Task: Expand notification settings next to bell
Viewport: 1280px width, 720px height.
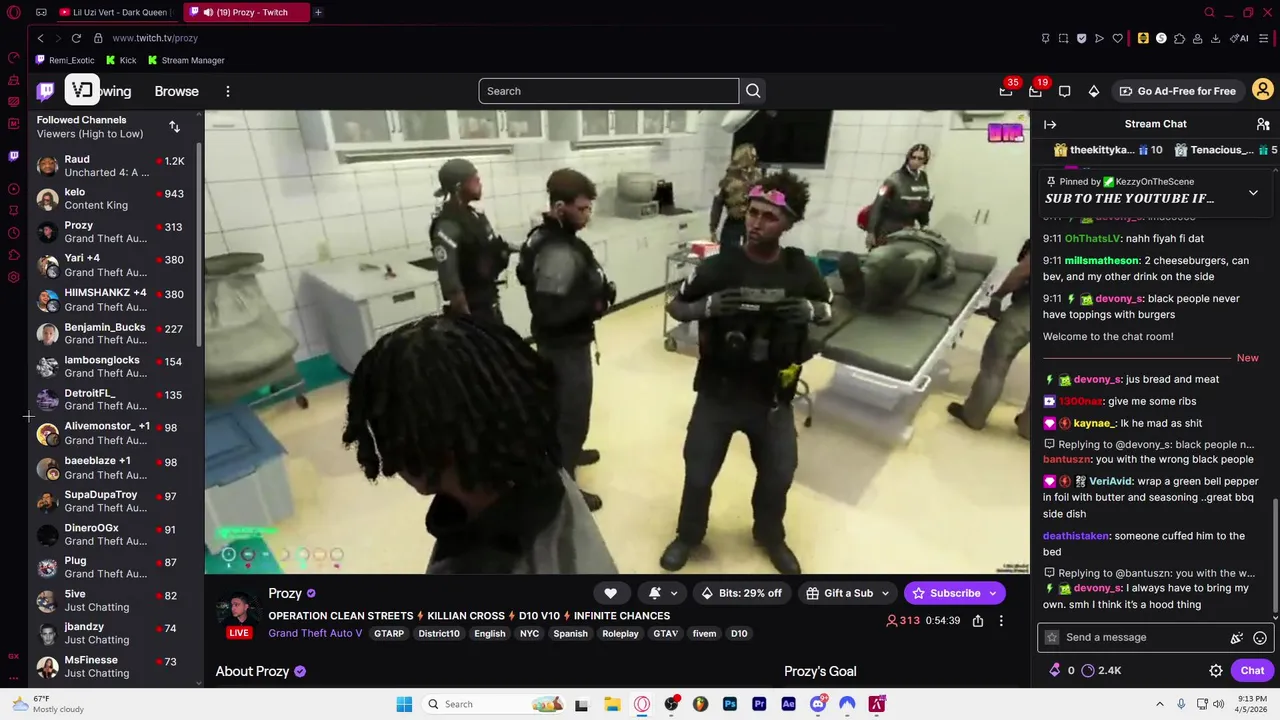Action: (x=674, y=593)
